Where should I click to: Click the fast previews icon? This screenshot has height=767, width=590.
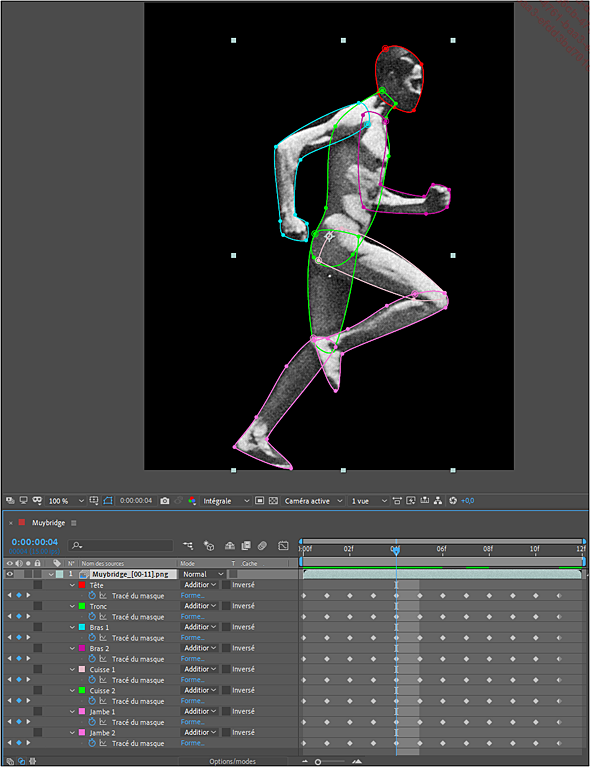(411, 500)
